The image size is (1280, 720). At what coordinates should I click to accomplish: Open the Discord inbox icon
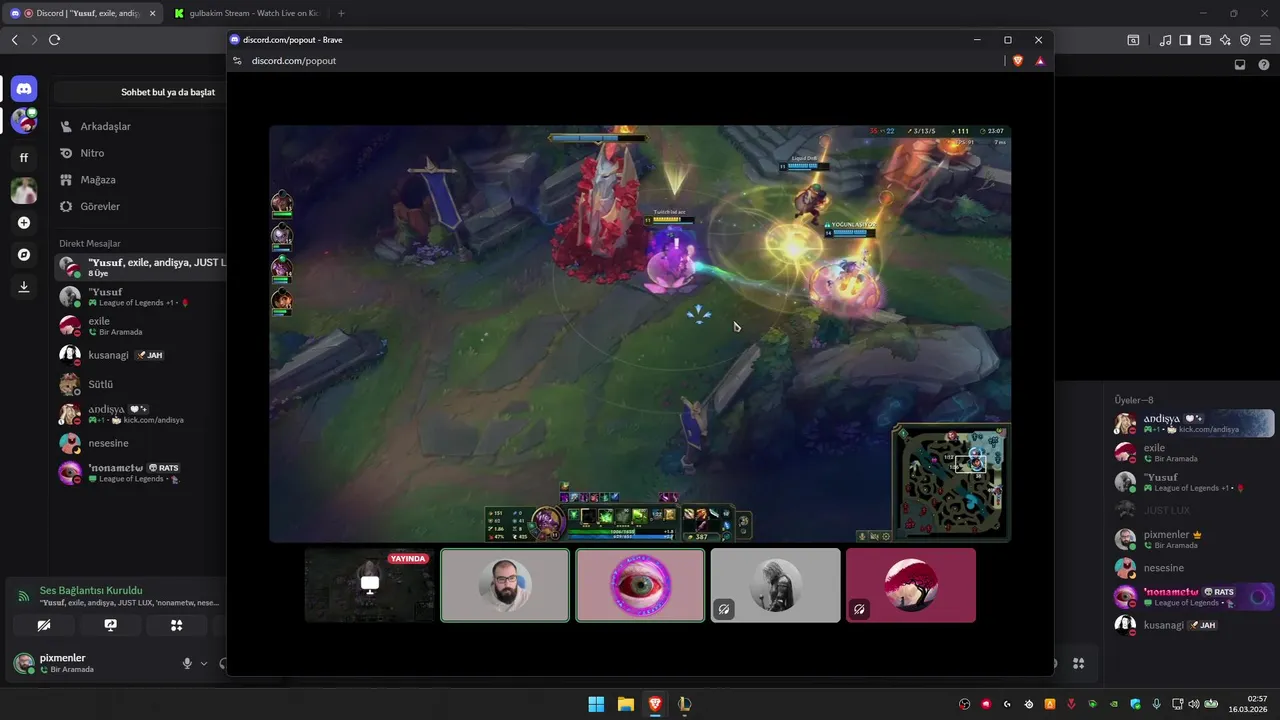tap(1240, 65)
